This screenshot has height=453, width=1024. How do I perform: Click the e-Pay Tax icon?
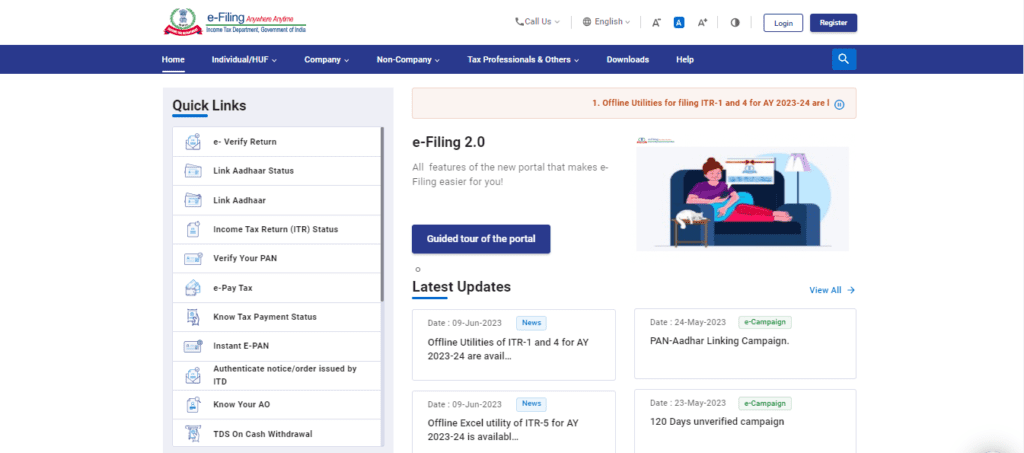193,288
